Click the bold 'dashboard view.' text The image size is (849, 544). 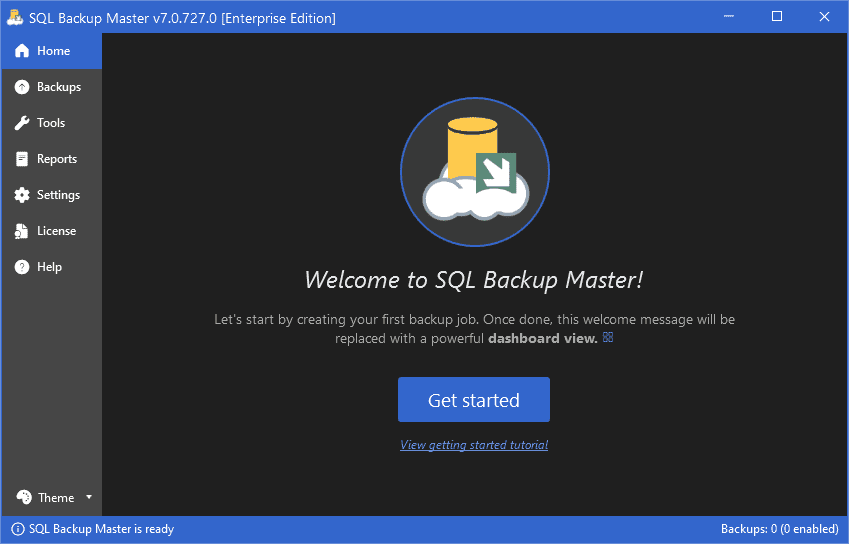pos(543,338)
